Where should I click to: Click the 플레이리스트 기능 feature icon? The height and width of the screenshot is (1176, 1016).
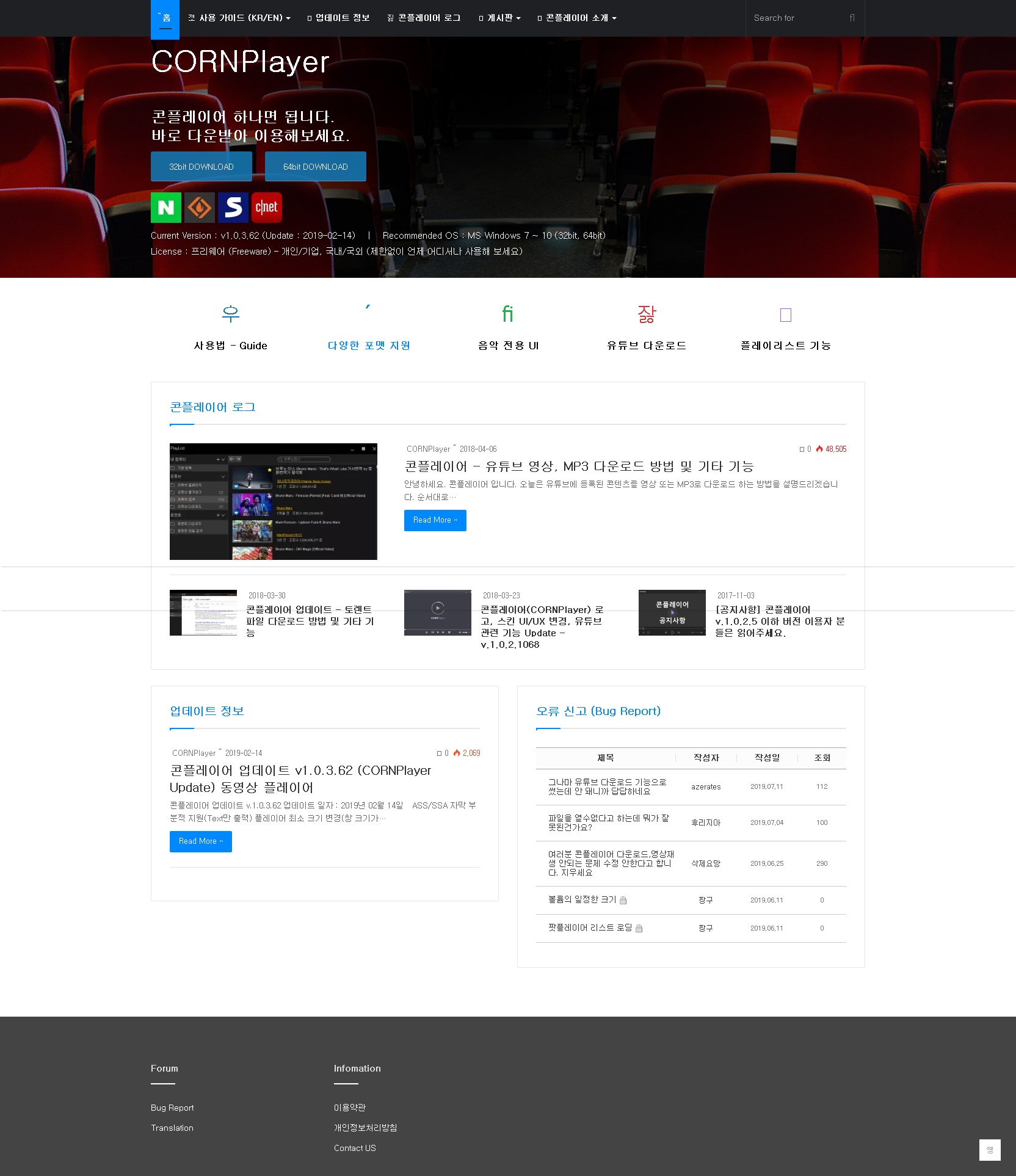click(x=786, y=314)
